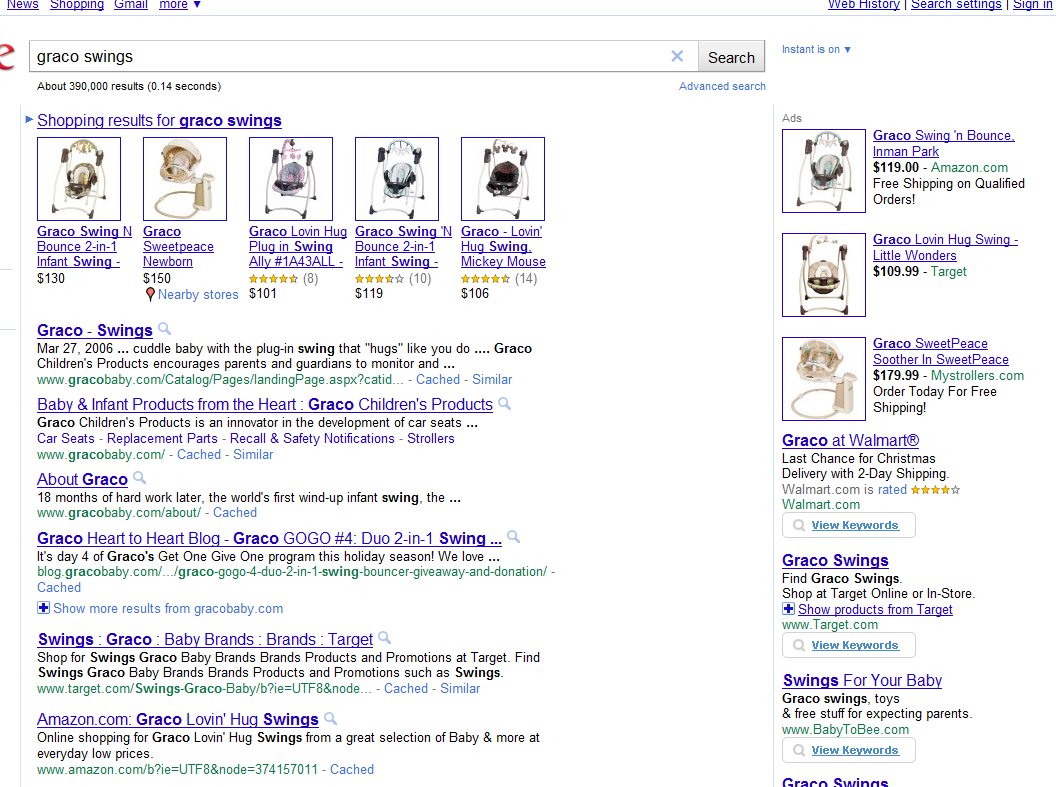Open the News tab

tap(22, 5)
